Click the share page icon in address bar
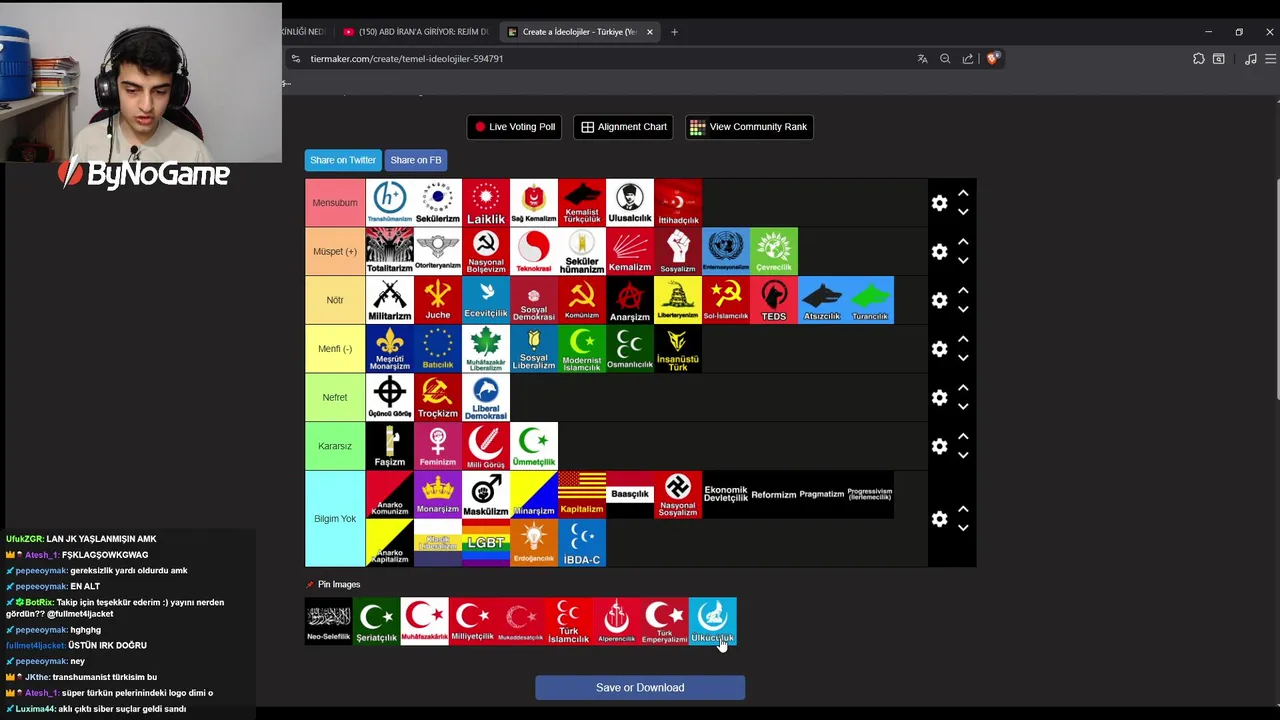The width and height of the screenshot is (1280, 720). pos(968,59)
